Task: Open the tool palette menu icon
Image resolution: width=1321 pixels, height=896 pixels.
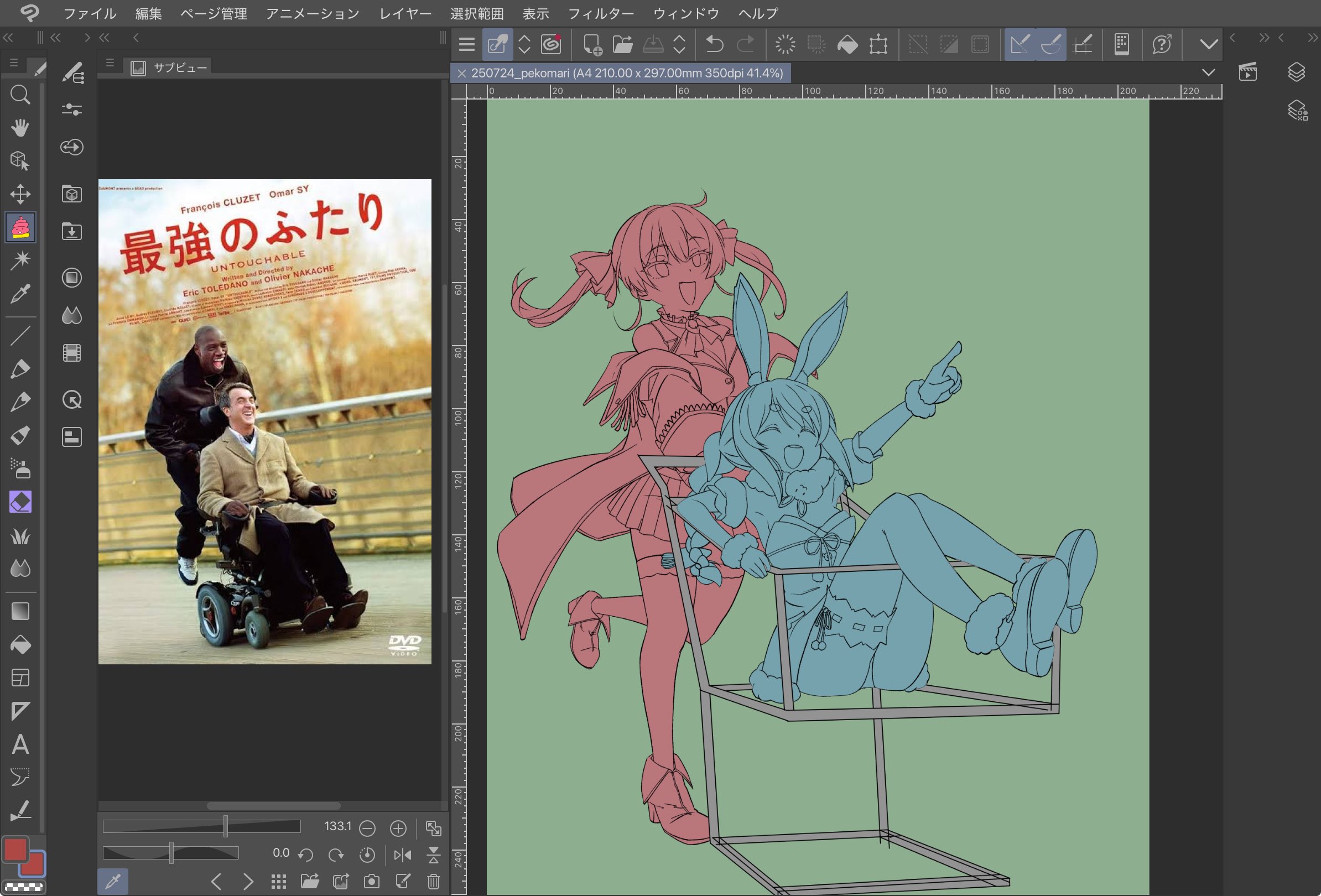Action: 14,63
